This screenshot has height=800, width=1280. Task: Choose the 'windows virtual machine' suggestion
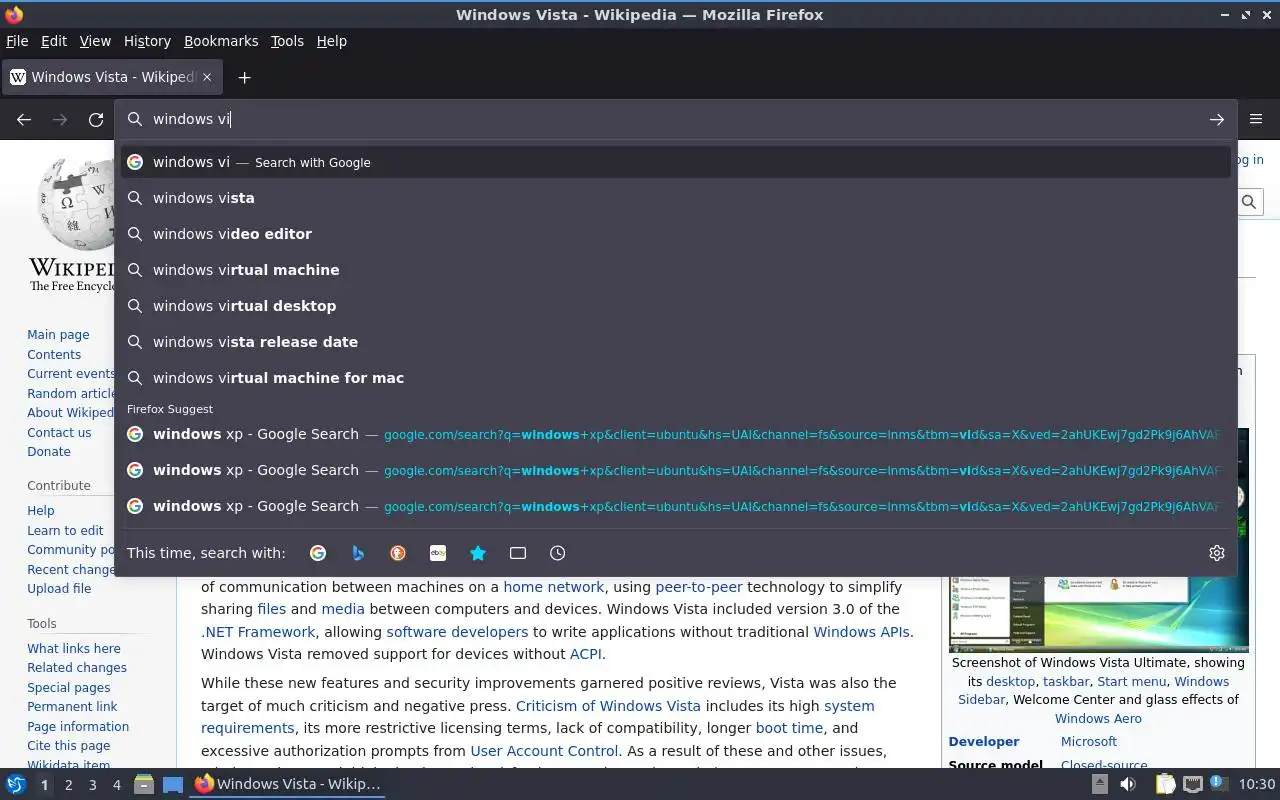pos(676,270)
